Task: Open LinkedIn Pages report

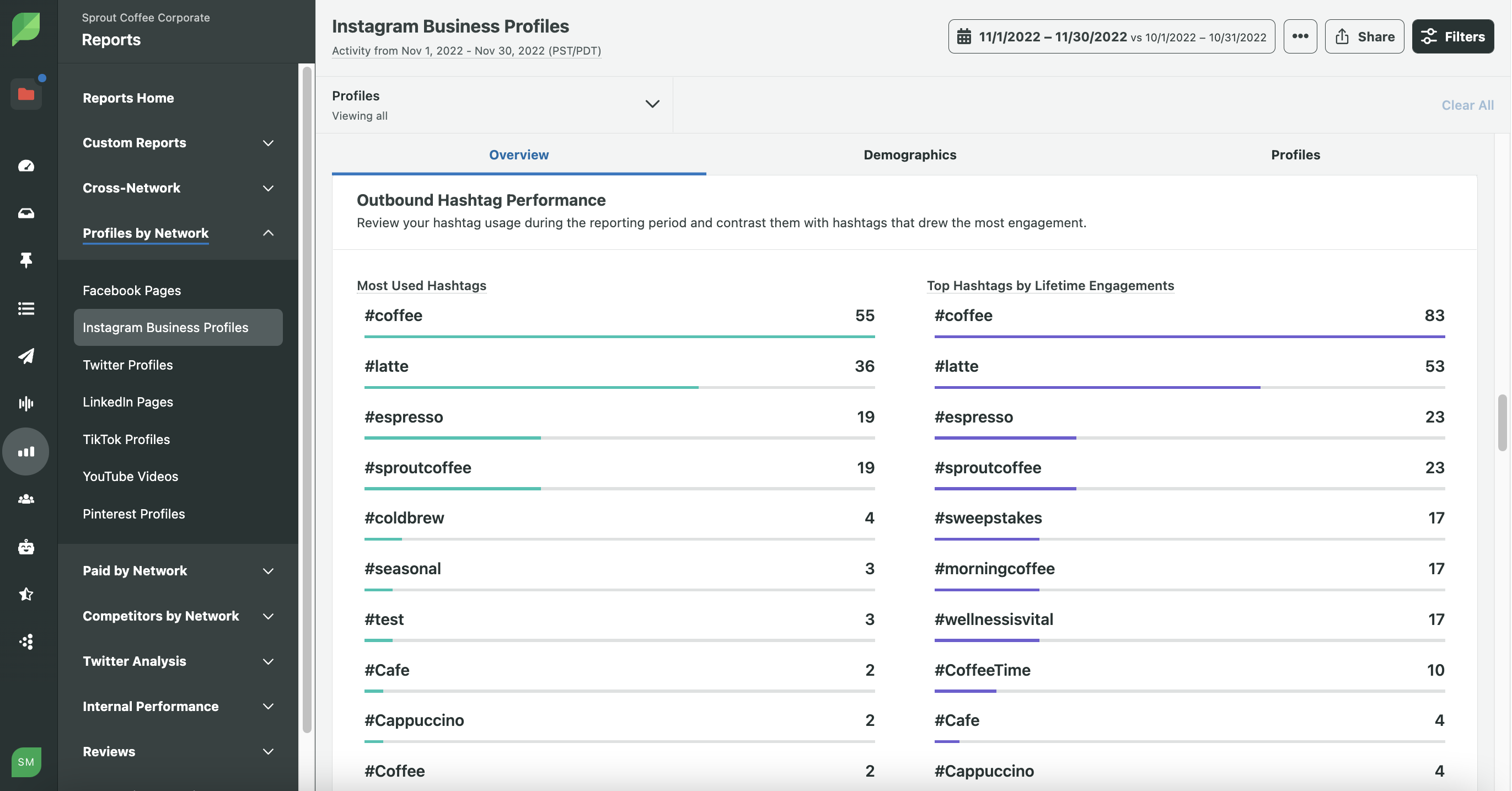Action: [x=127, y=402]
